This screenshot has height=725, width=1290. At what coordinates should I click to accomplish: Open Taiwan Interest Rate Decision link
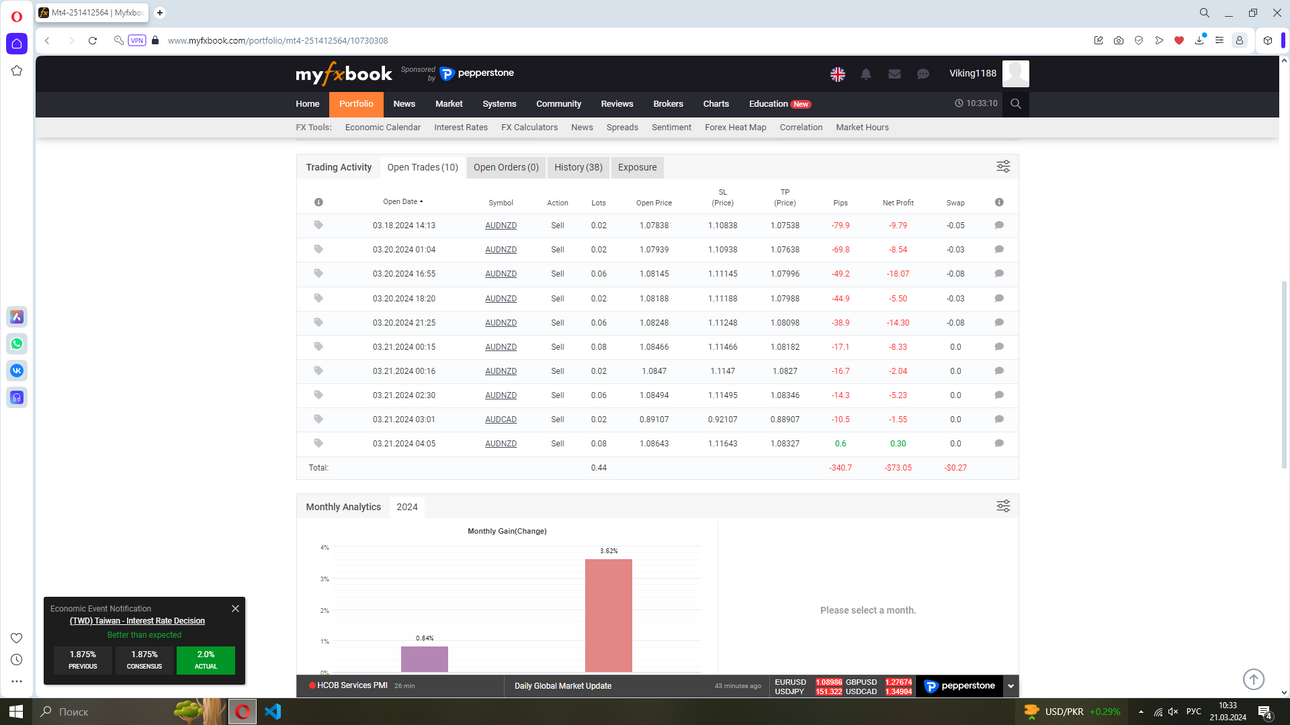coord(137,621)
